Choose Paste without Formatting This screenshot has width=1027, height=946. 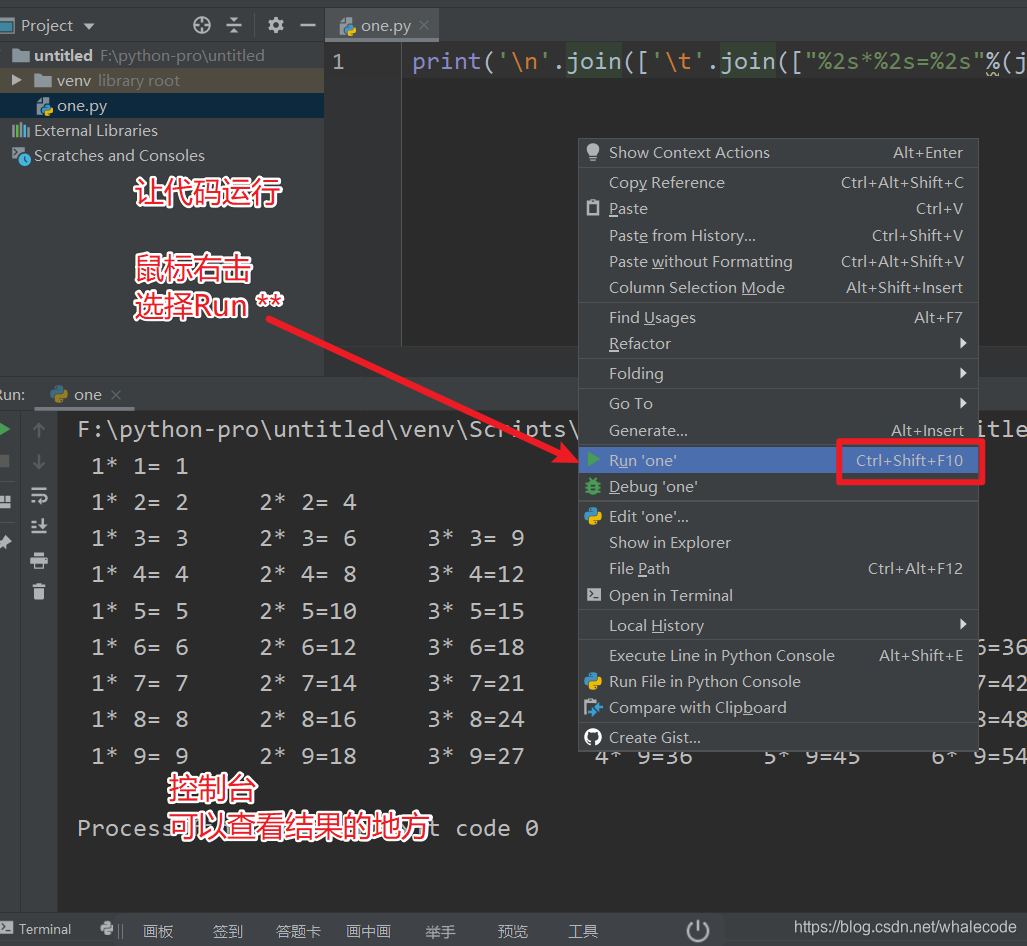coord(778,261)
